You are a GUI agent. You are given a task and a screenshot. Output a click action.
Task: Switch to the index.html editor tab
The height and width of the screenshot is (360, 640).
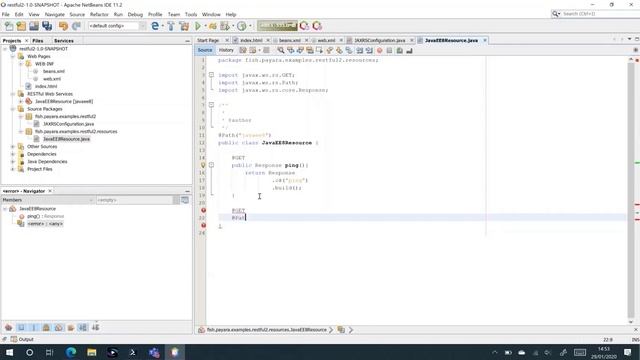tap(251, 40)
